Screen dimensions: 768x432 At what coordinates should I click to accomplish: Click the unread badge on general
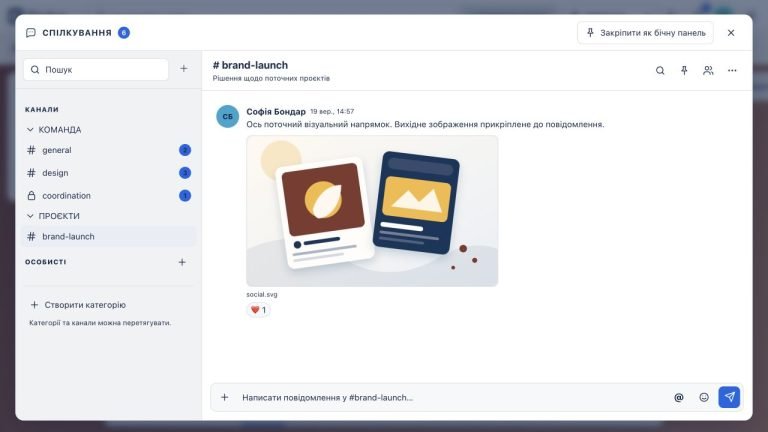coord(185,150)
